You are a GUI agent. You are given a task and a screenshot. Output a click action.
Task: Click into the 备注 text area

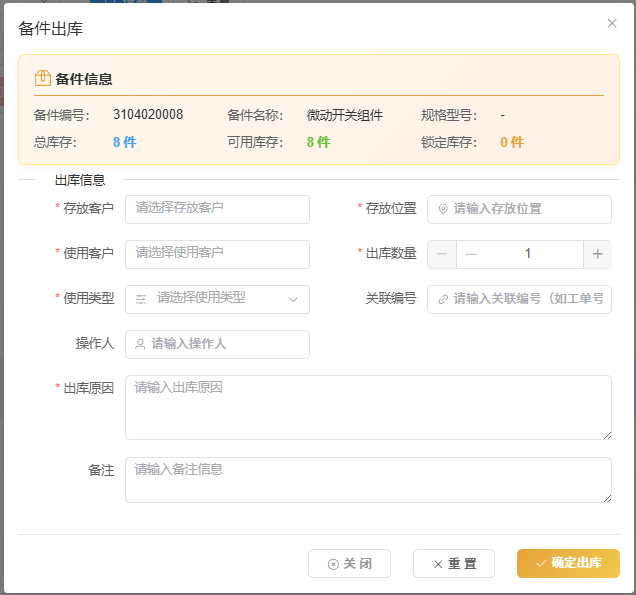pyautogui.click(x=367, y=479)
